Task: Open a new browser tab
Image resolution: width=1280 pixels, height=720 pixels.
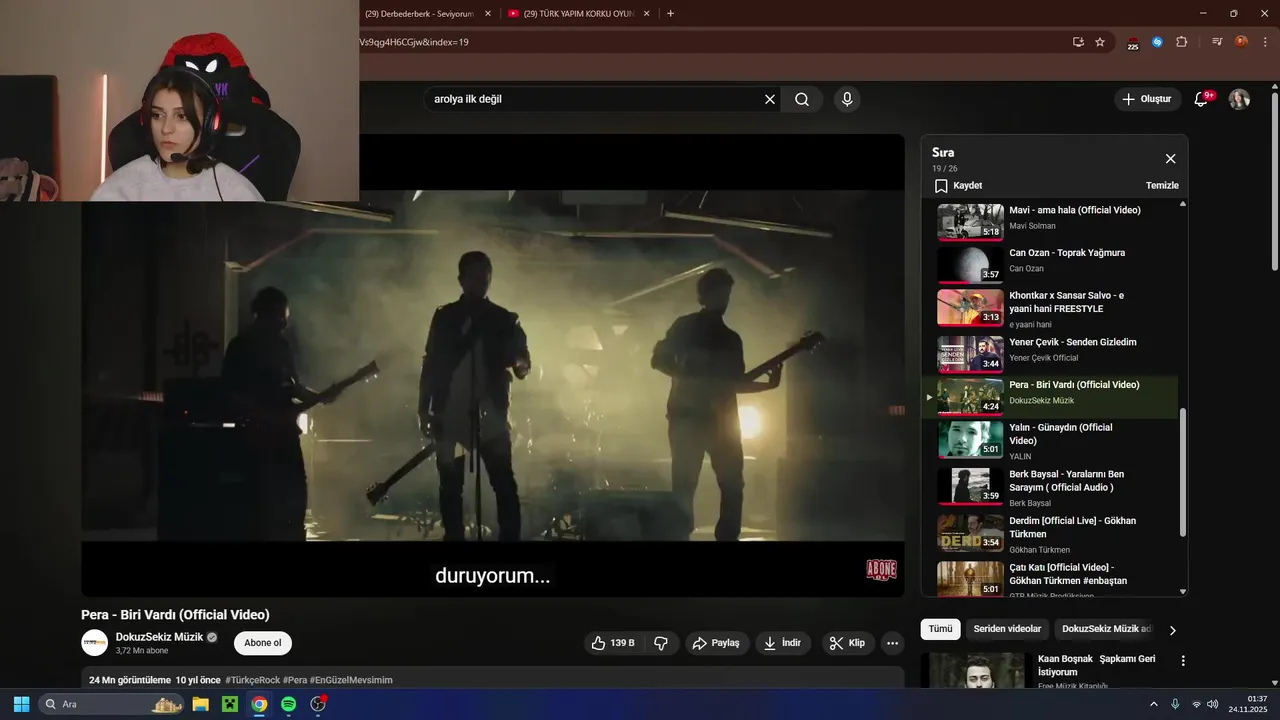Action: [x=670, y=14]
